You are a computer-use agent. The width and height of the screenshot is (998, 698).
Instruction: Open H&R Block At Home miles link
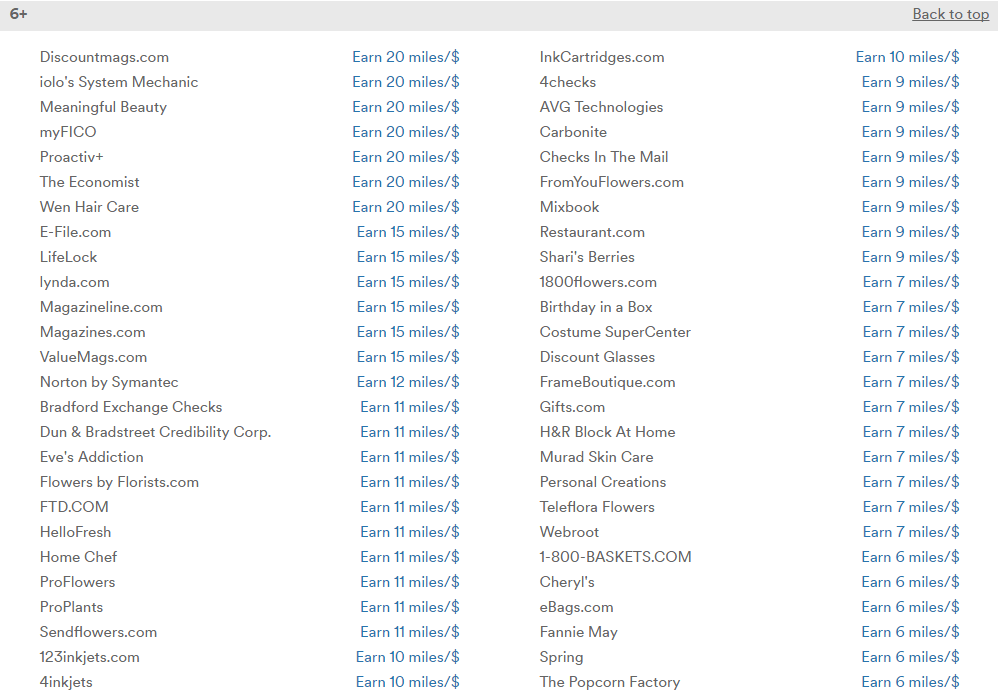(x=911, y=432)
